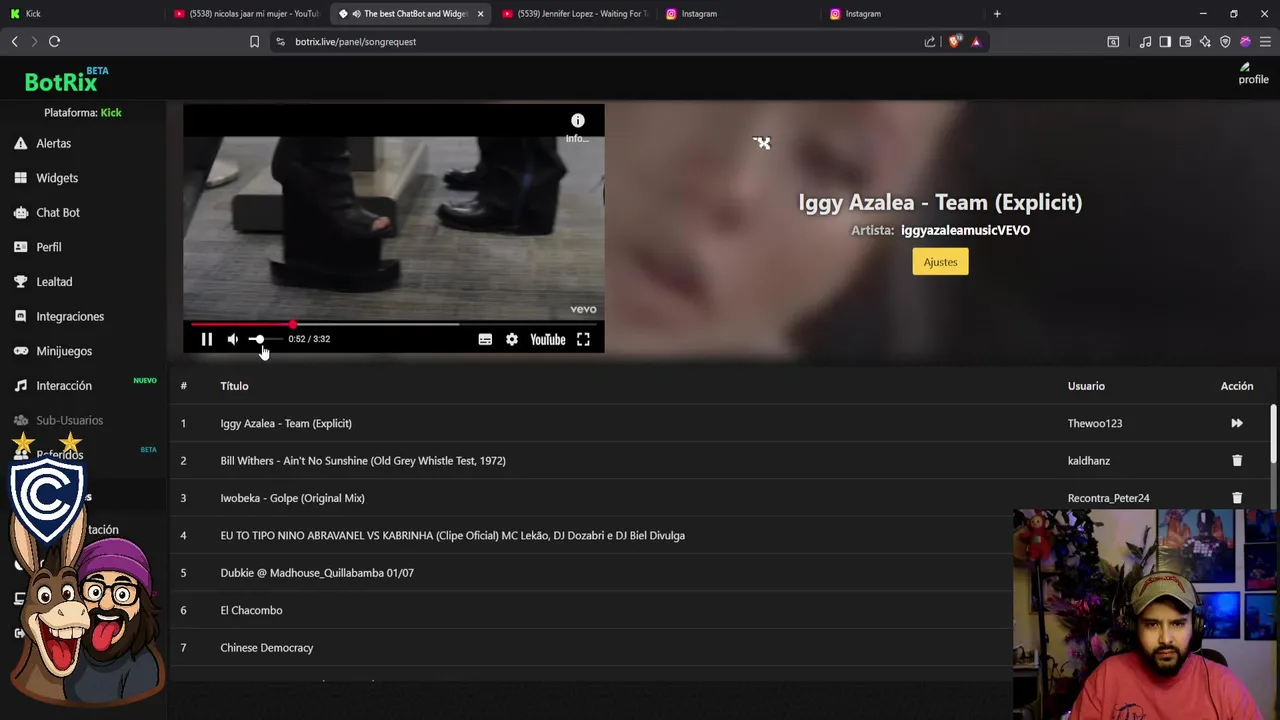The image size is (1280, 720).
Task: Show the video info card icon
Action: tap(578, 121)
